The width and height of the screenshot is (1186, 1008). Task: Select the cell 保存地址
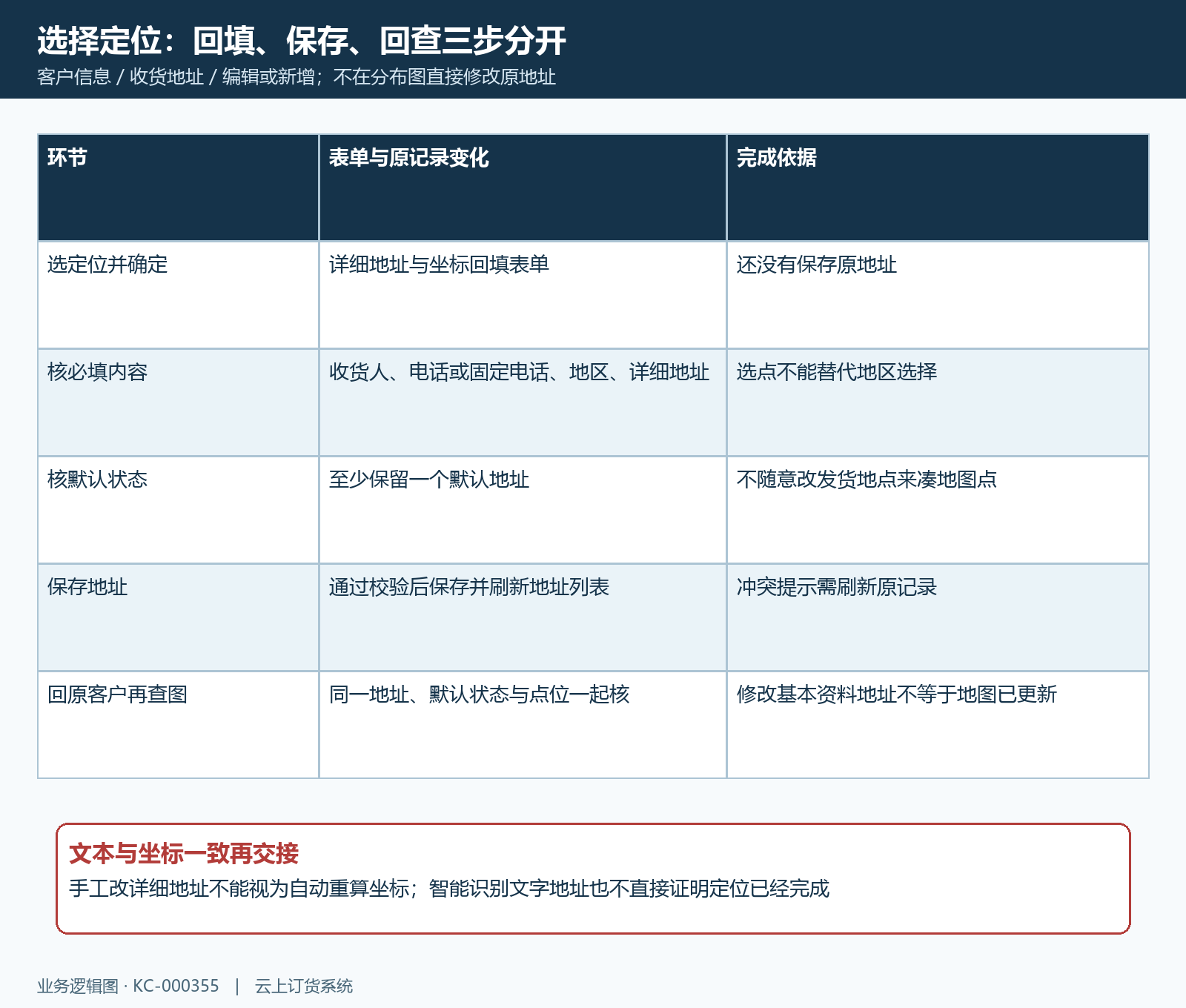pos(178,617)
